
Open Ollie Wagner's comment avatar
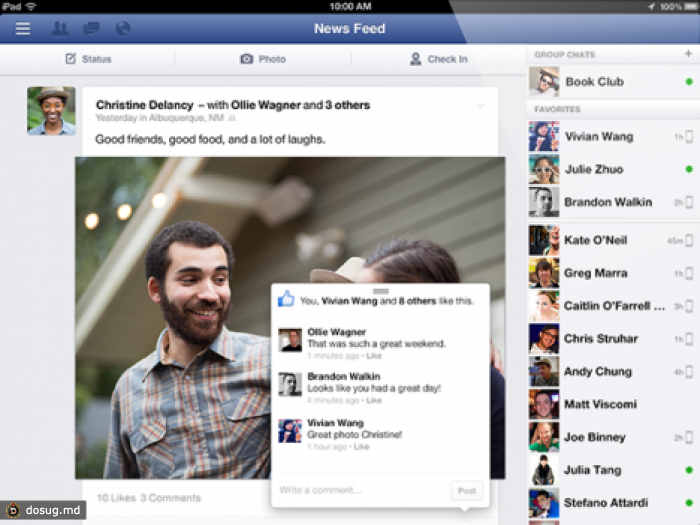point(290,340)
